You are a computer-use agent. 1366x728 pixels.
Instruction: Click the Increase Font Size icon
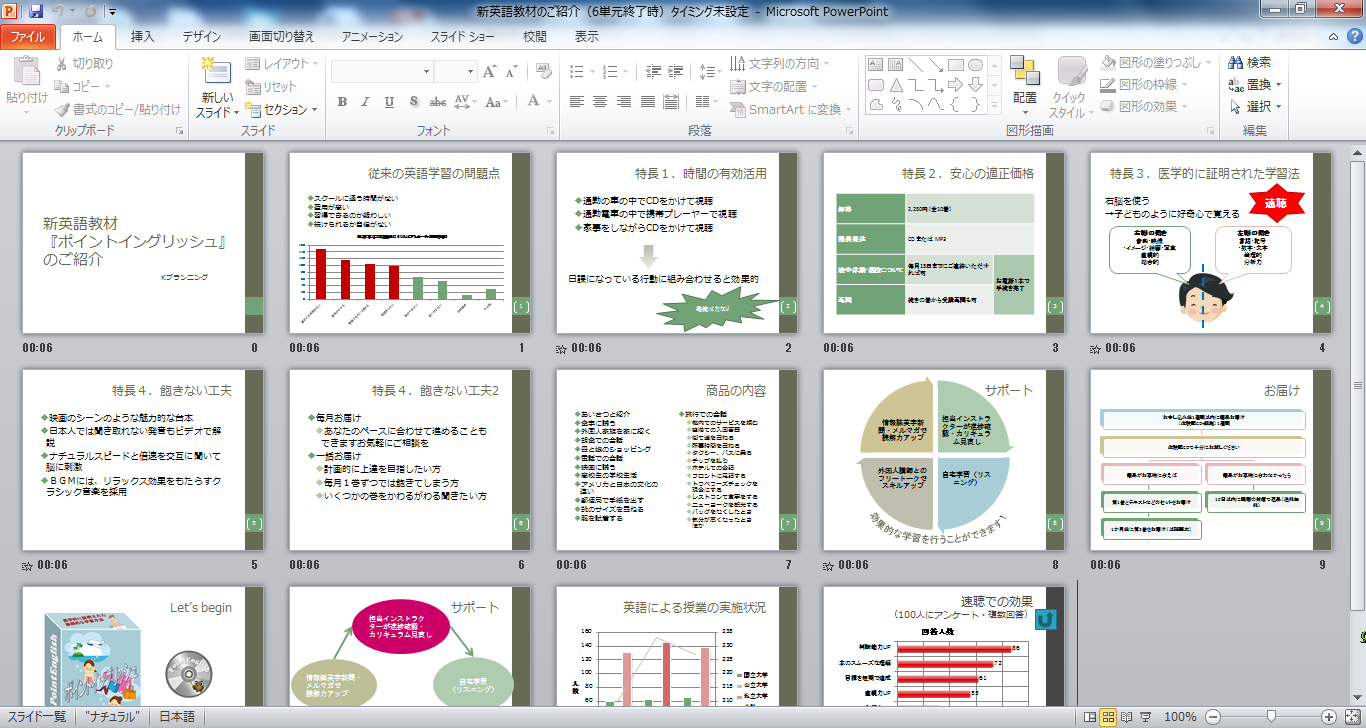coord(490,72)
